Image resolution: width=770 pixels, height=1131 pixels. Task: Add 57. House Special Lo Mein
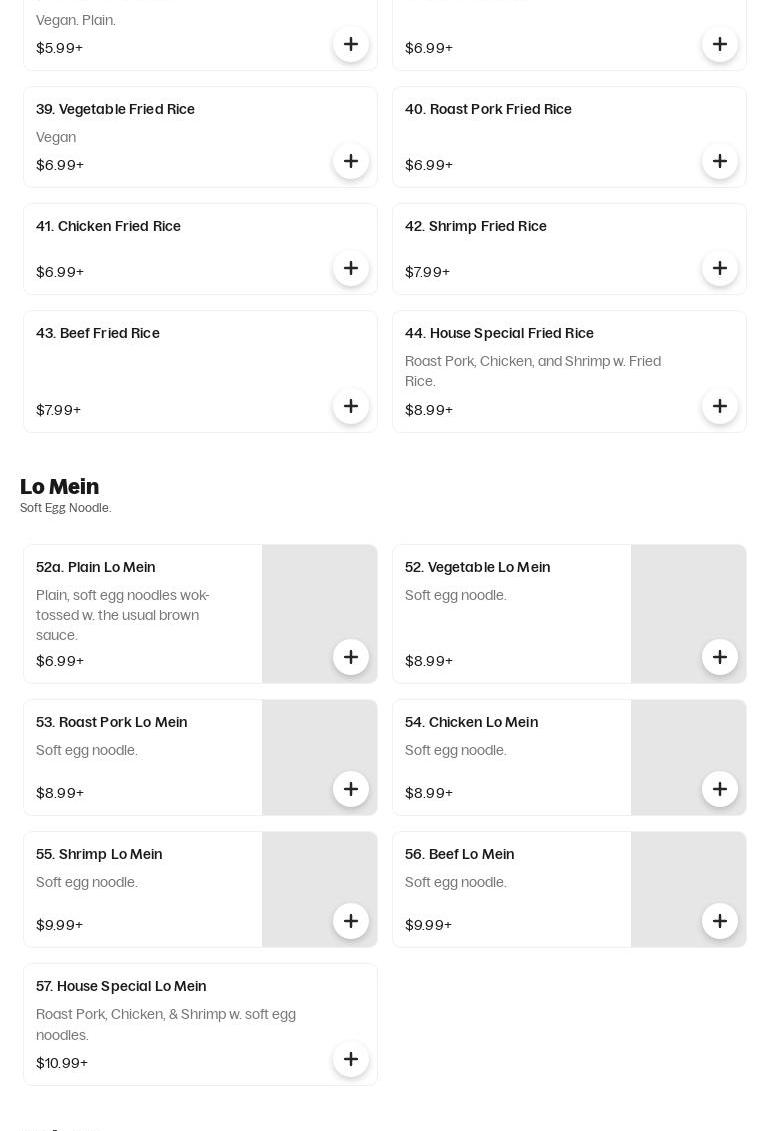tap(351, 1059)
